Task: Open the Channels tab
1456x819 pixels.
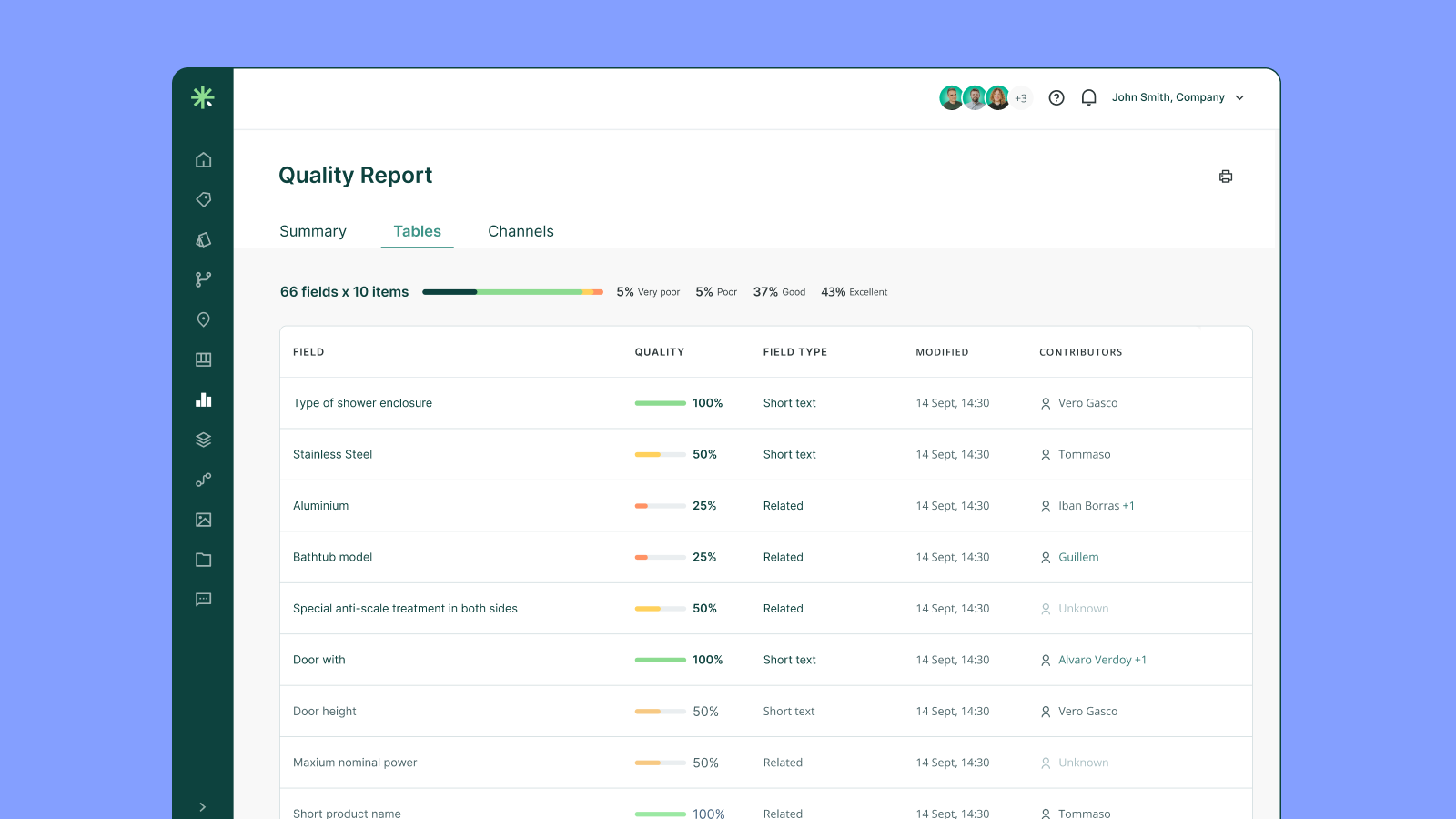Action: (521, 231)
